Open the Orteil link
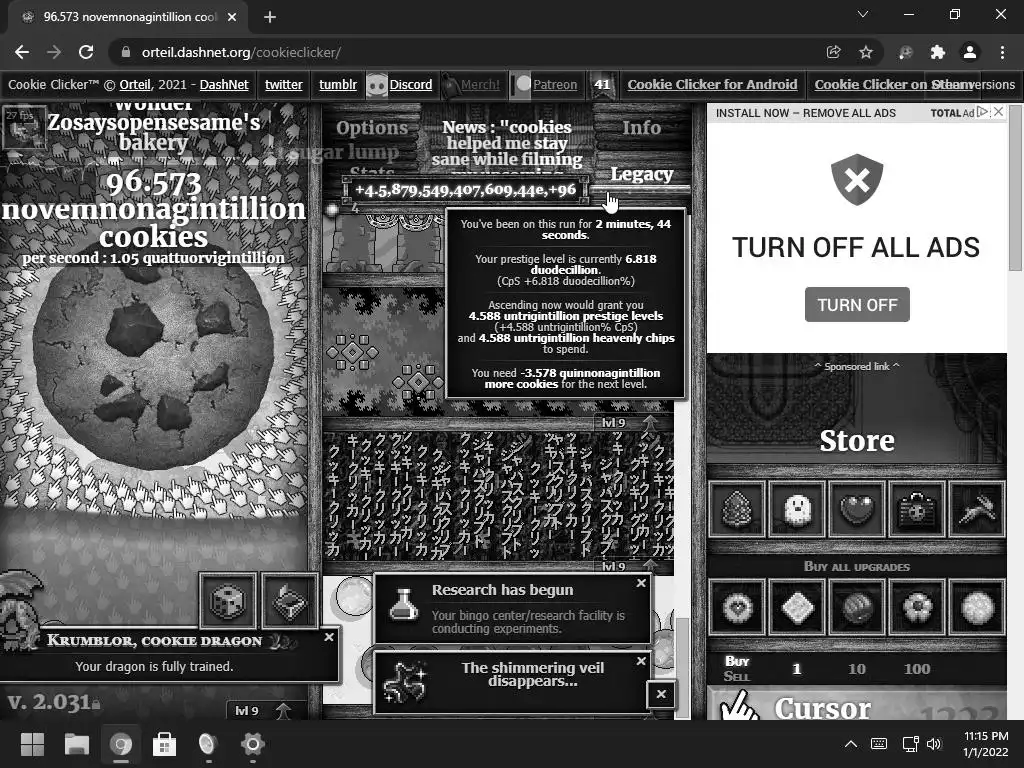 pos(135,84)
